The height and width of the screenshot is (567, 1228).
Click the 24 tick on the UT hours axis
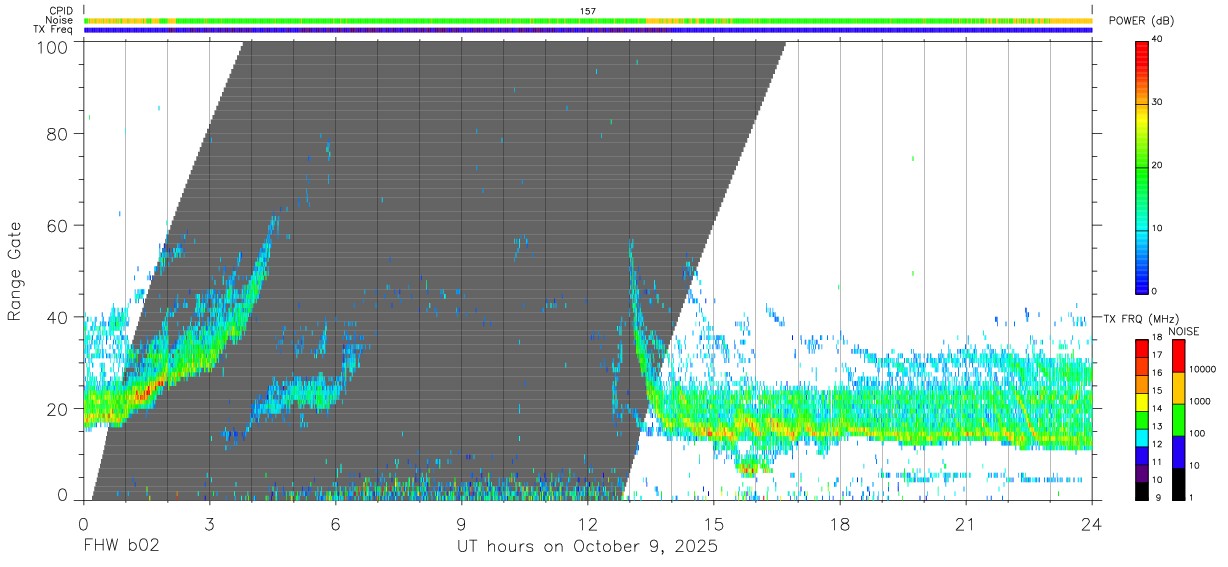tap(1092, 524)
